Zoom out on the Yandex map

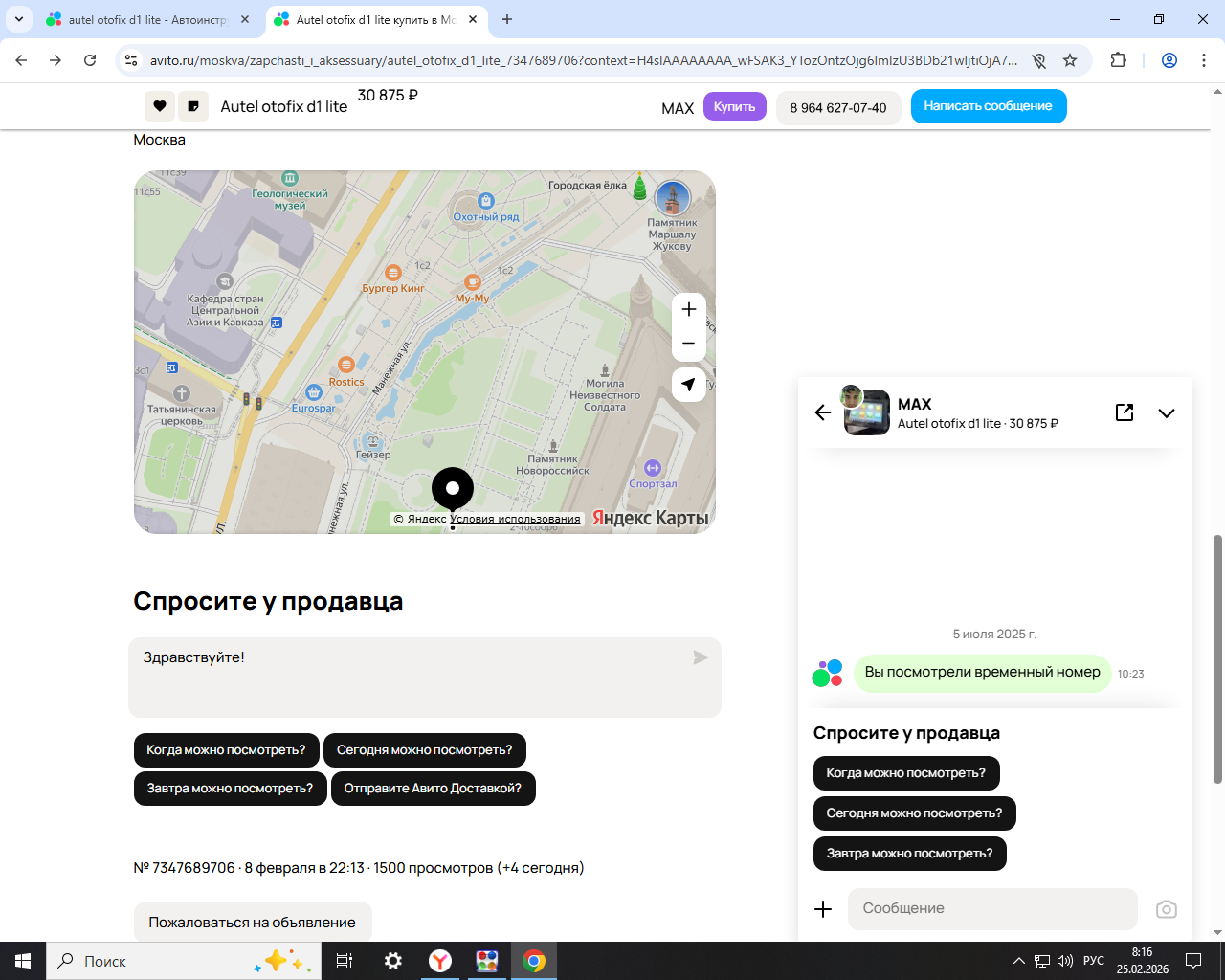(688, 344)
